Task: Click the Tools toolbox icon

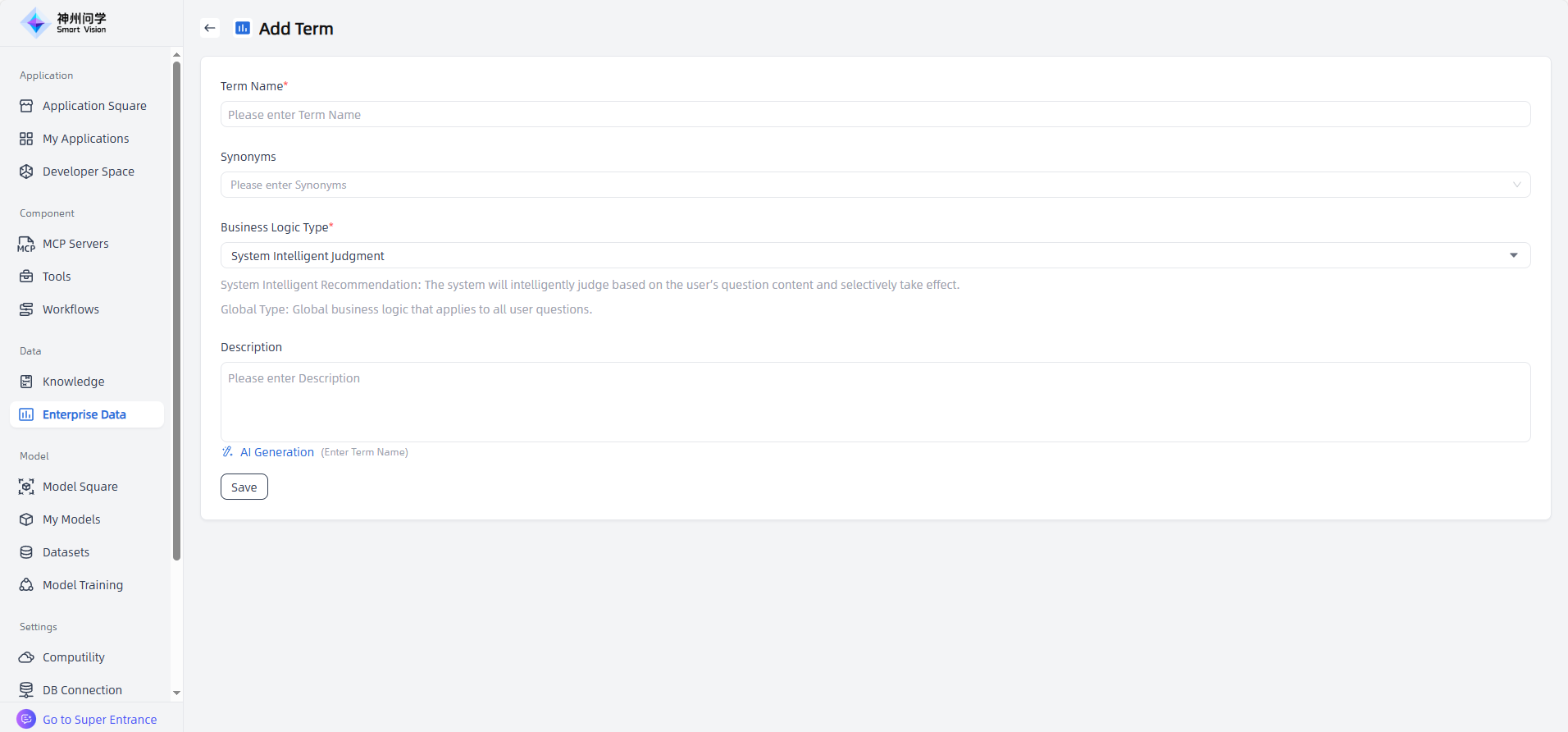Action: tap(26, 277)
